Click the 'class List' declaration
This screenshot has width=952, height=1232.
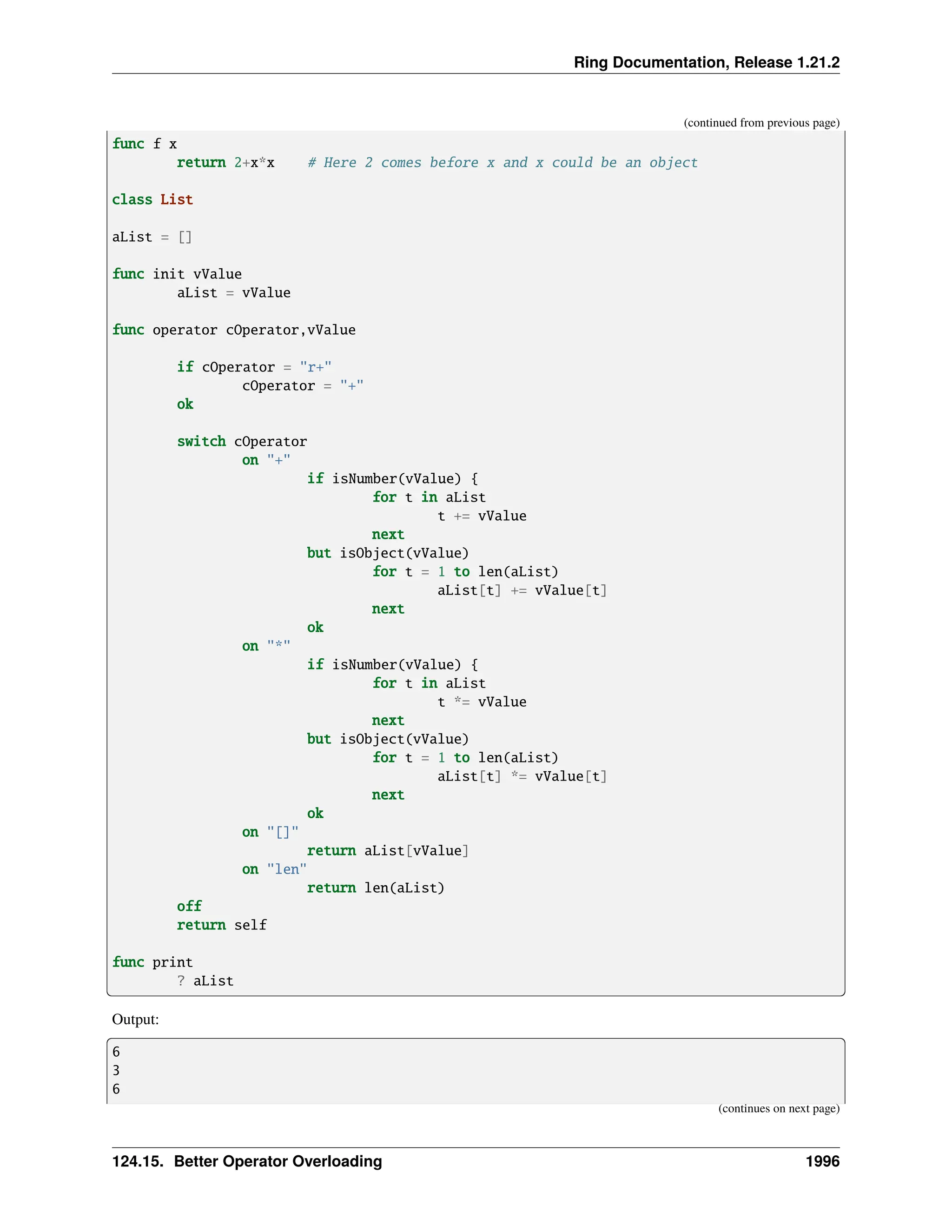152,200
